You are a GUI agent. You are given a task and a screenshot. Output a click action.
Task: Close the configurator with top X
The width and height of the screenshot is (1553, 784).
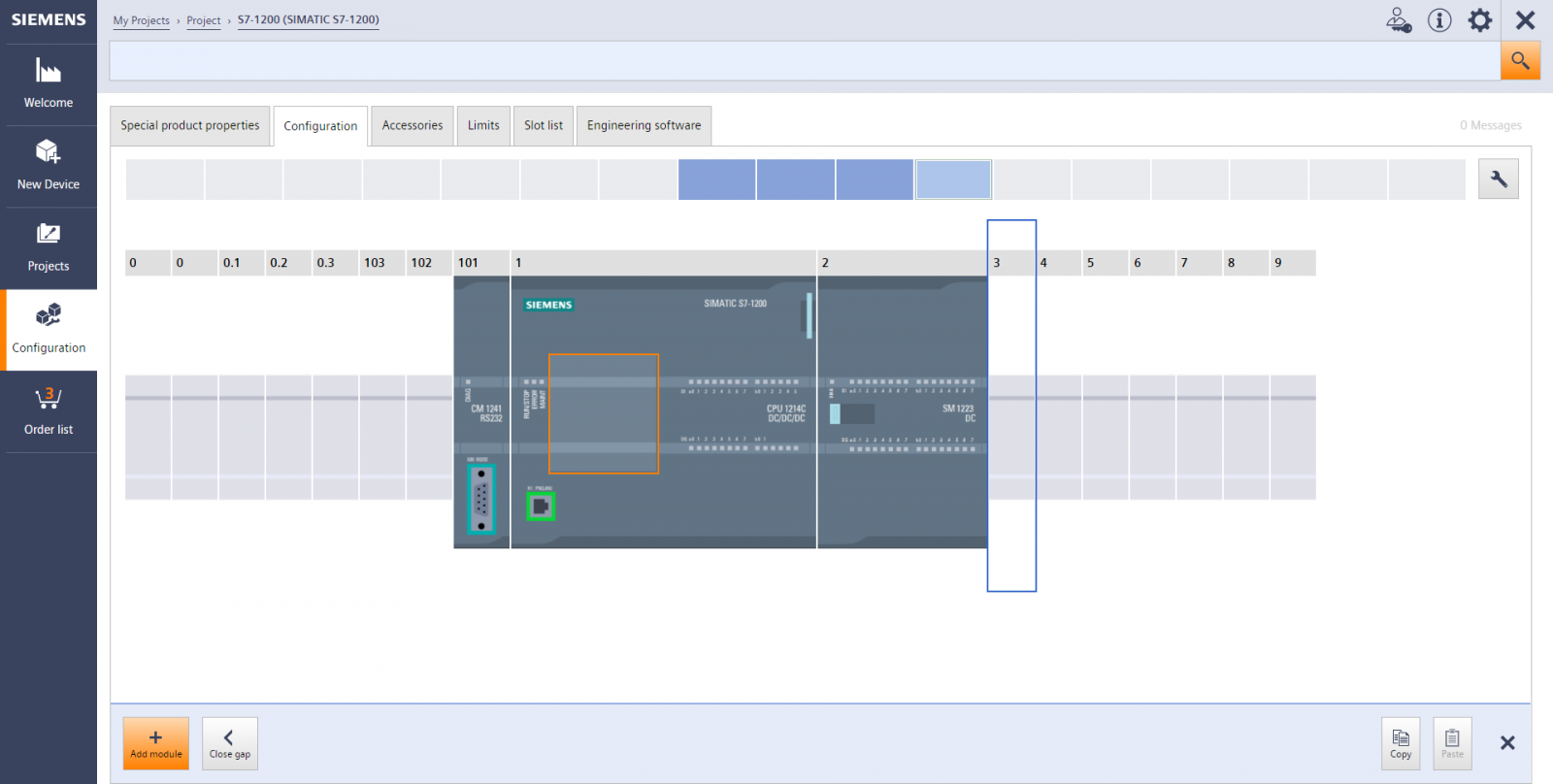1526,19
